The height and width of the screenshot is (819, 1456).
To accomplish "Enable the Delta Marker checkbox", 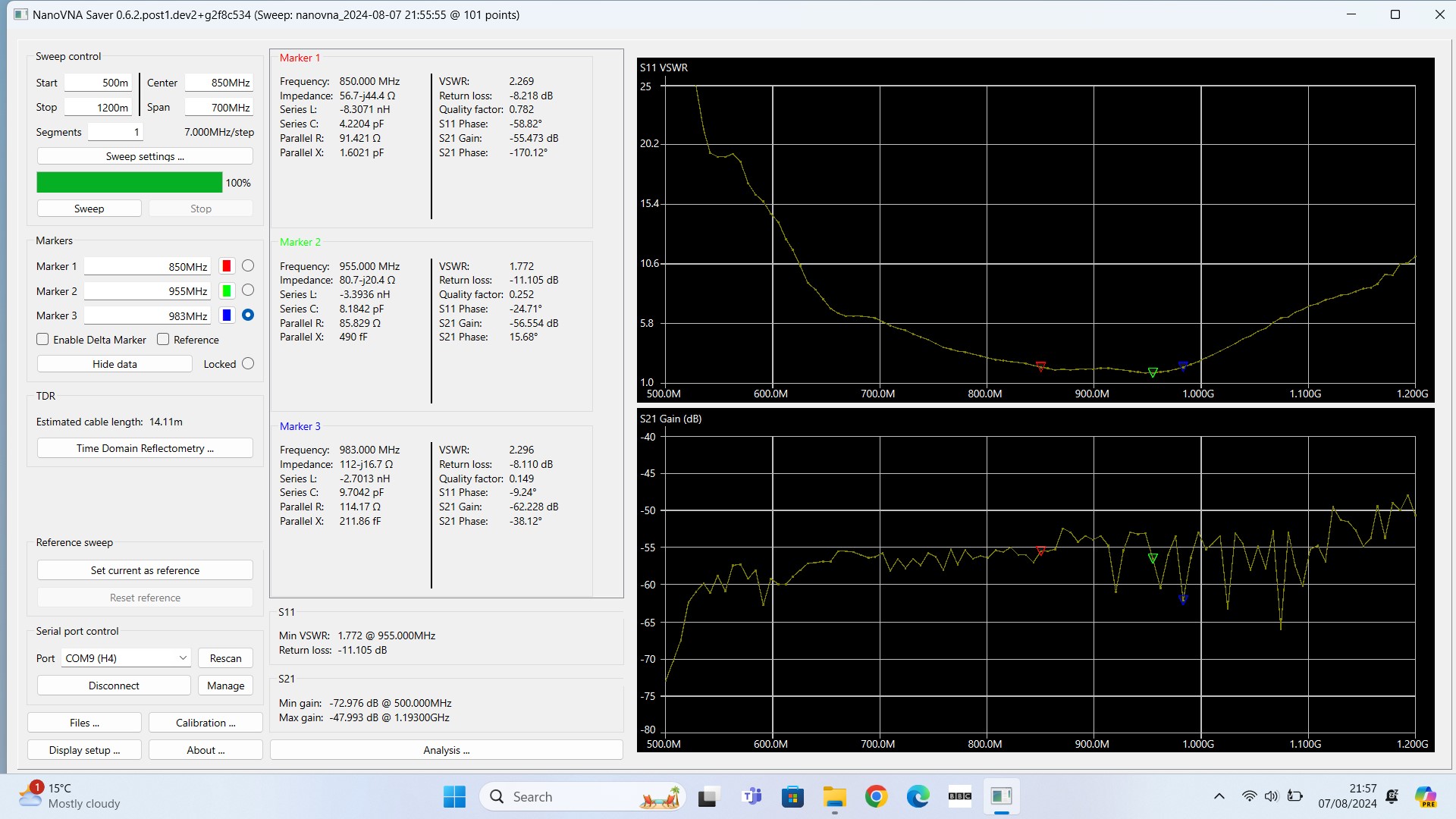I will (42, 340).
